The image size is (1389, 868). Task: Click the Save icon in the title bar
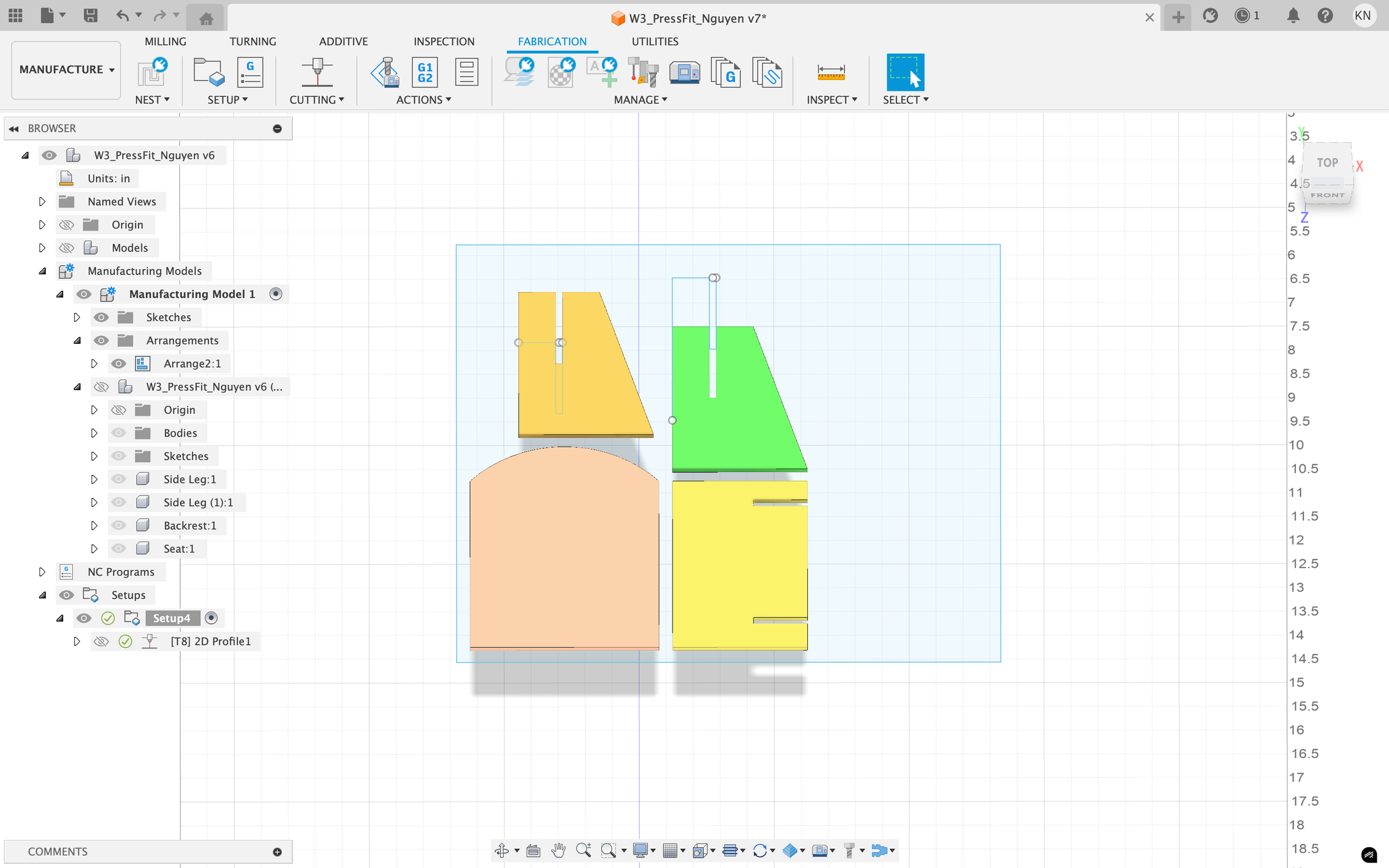(x=90, y=16)
